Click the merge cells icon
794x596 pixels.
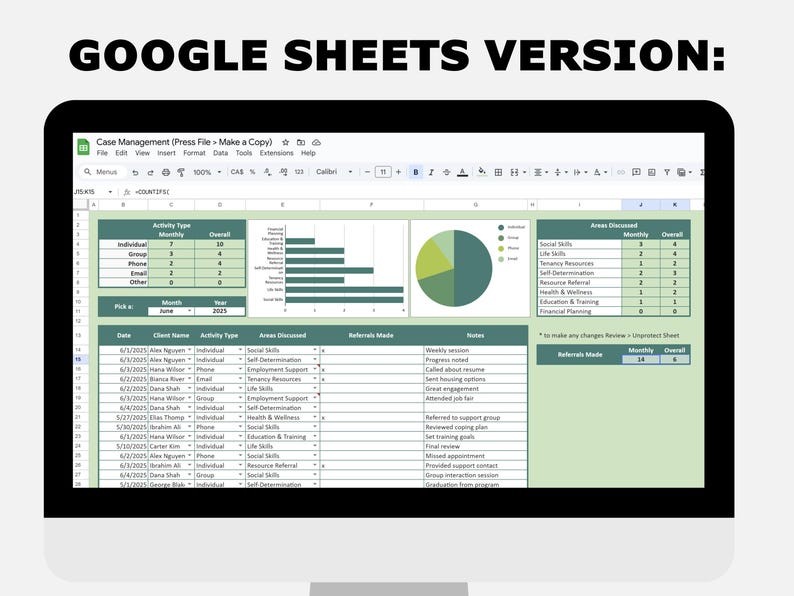[x=514, y=172]
